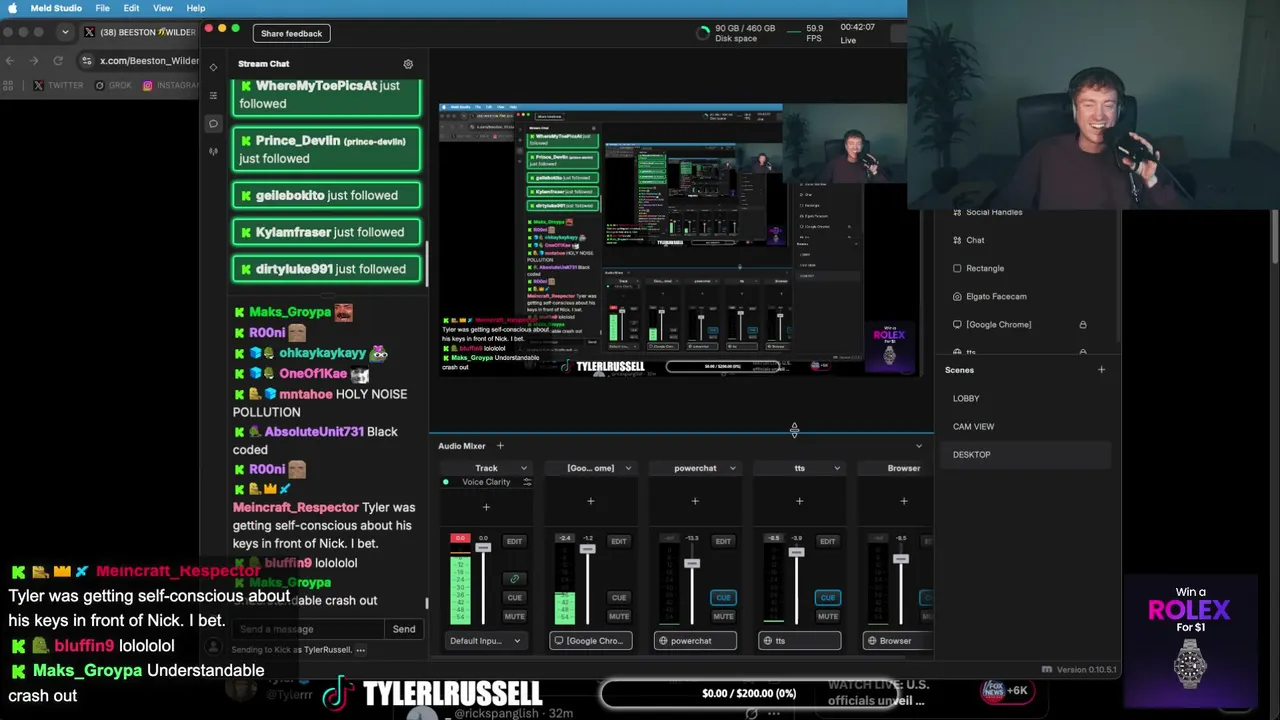Open the Google Chrome channel dropdown chevron
This screenshot has height=720, width=1280.
tap(628, 468)
